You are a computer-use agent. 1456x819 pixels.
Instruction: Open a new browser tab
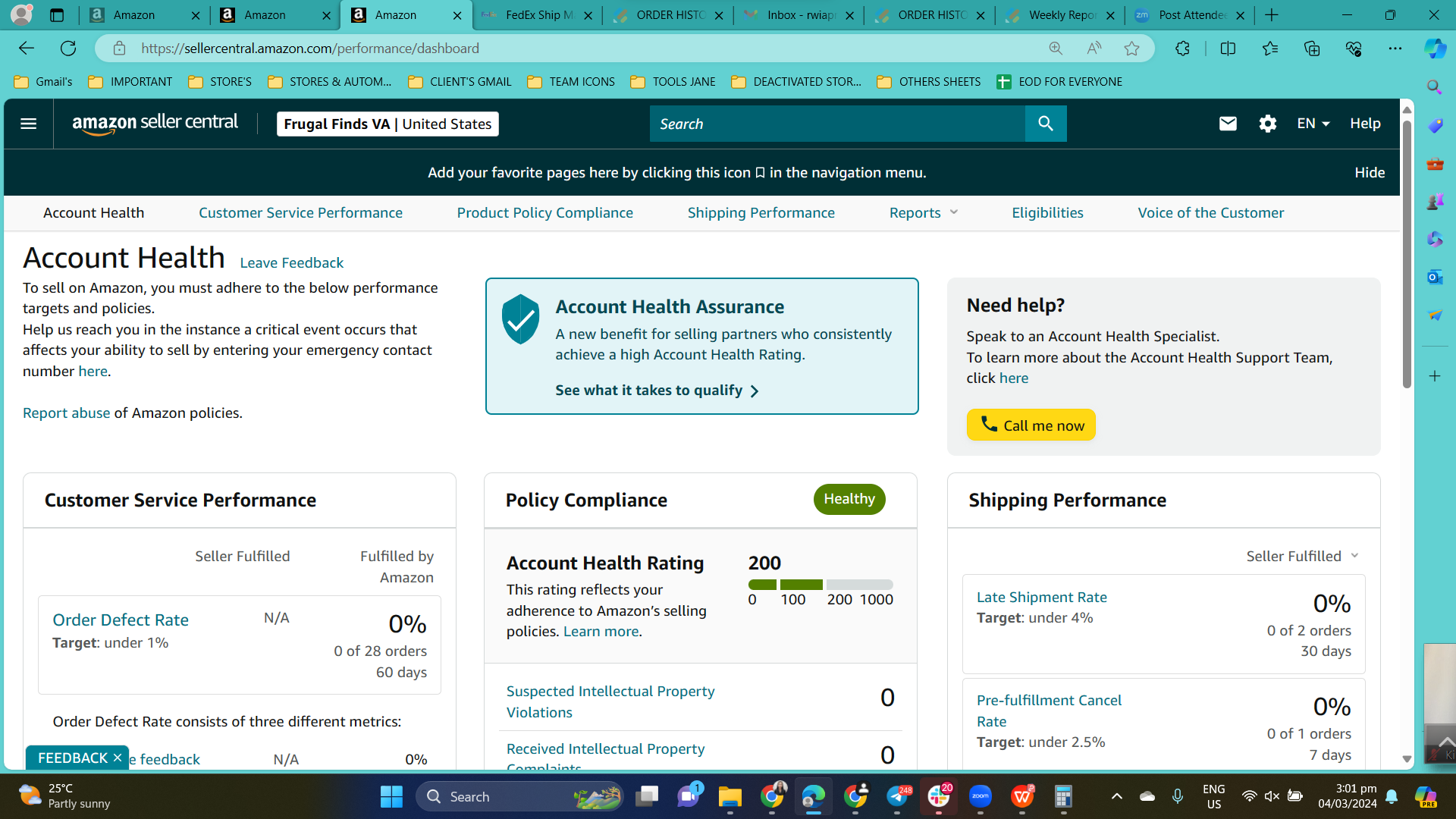[x=1272, y=15]
